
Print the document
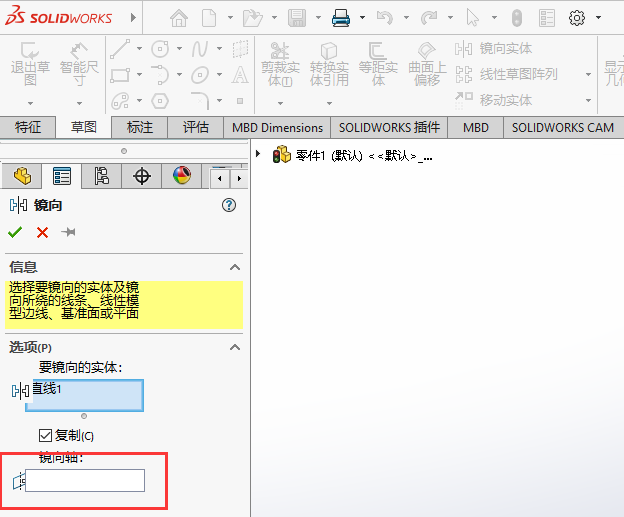341,18
